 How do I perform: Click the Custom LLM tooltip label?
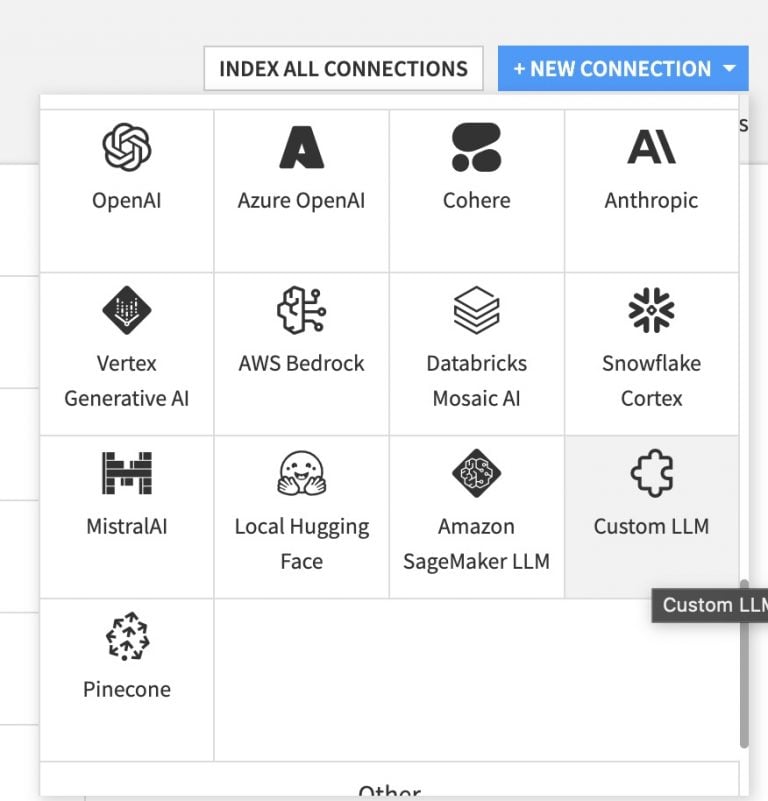pos(714,605)
